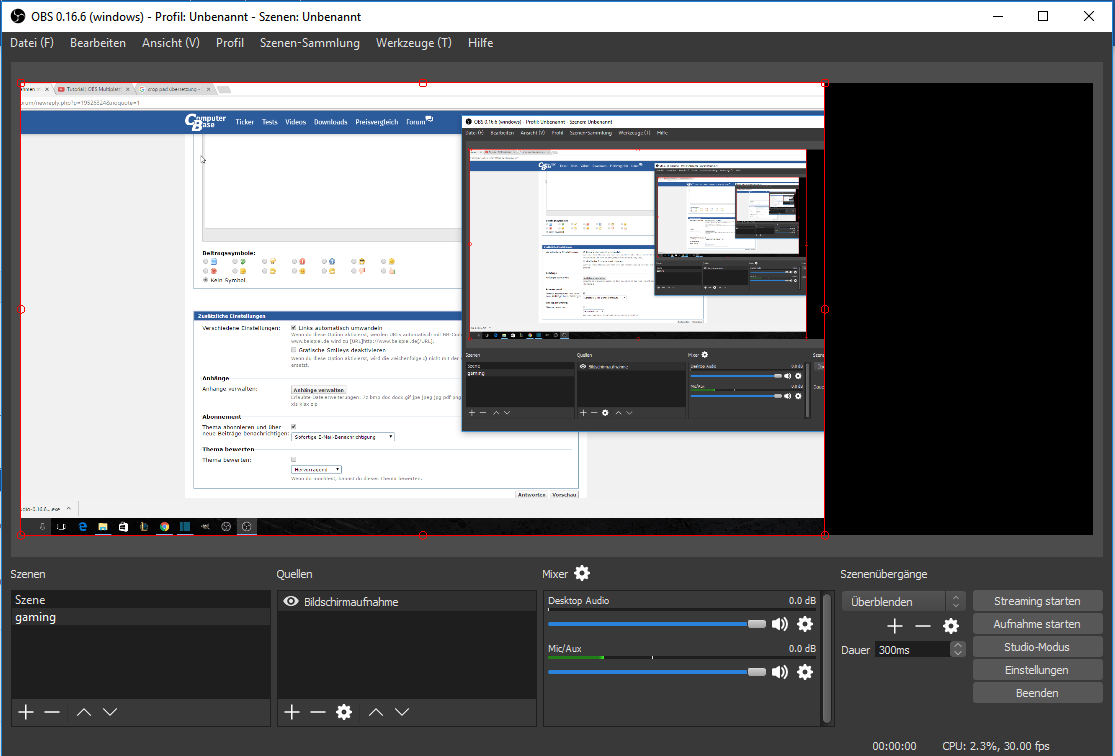Click Mixer panel vertical scrollbar
This screenshot has height=756, width=1115.
point(826,658)
